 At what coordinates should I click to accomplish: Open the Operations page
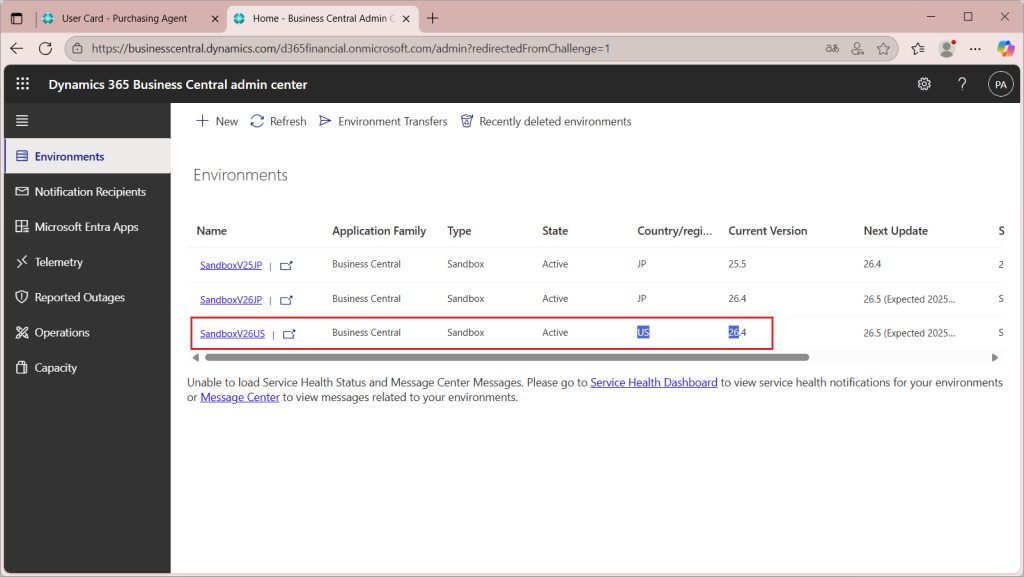coord(88,332)
